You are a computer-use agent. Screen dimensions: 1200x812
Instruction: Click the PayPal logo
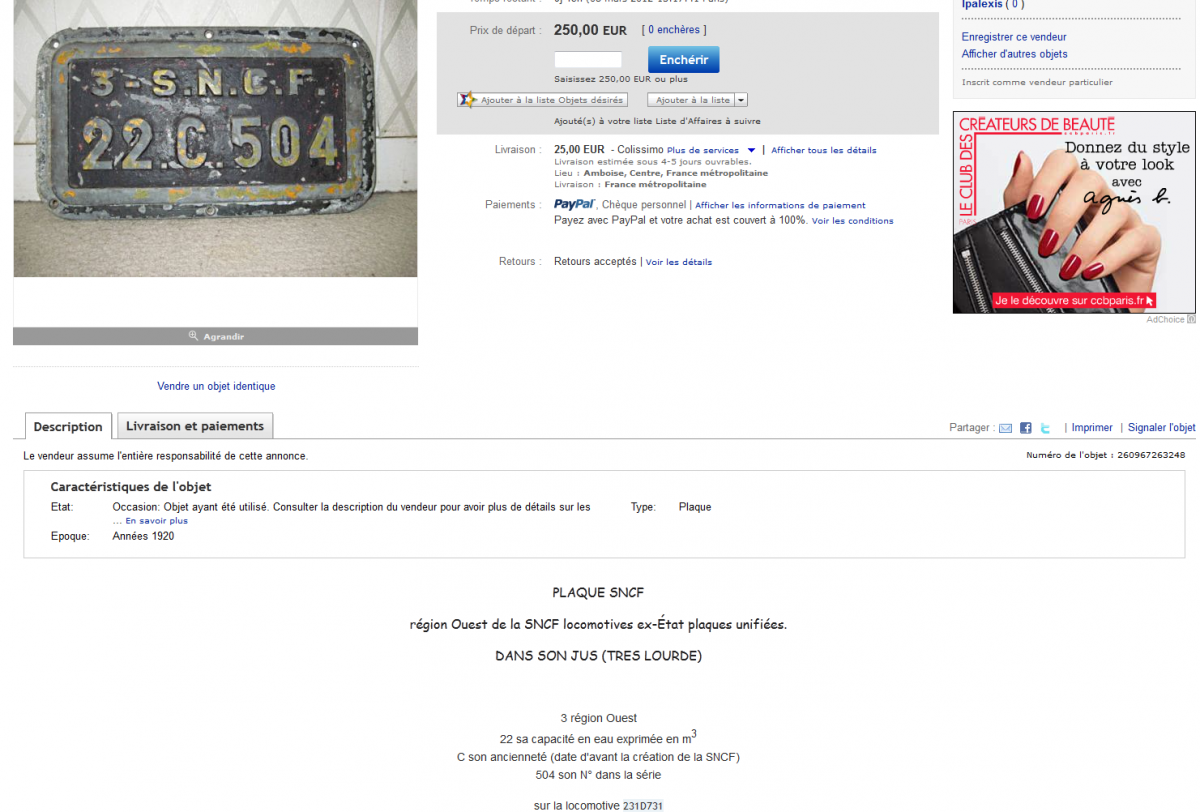575,205
